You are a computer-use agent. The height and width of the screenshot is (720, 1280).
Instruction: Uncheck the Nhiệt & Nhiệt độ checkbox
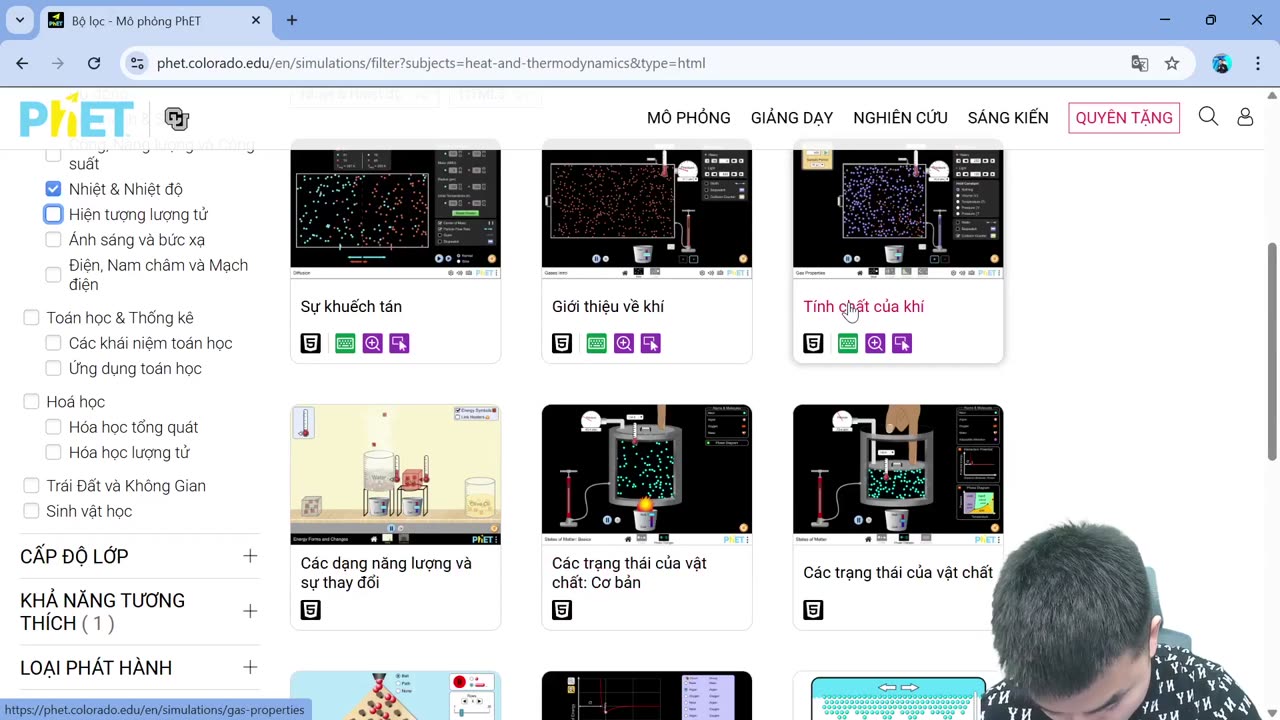point(53,188)
